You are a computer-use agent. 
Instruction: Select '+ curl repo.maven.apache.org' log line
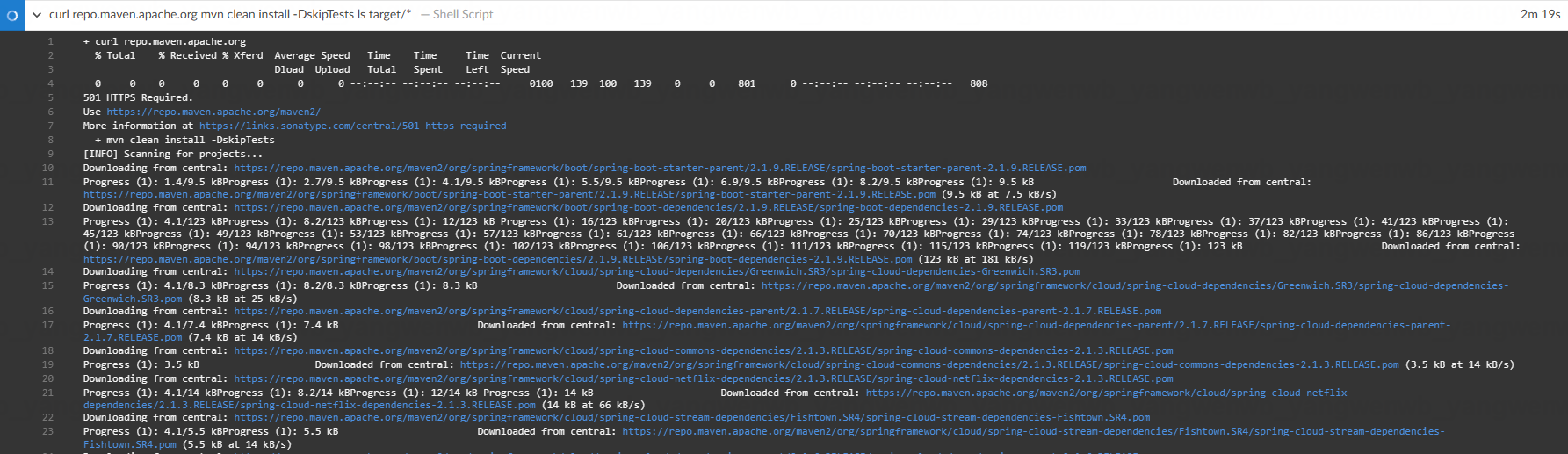pos(164,41)
